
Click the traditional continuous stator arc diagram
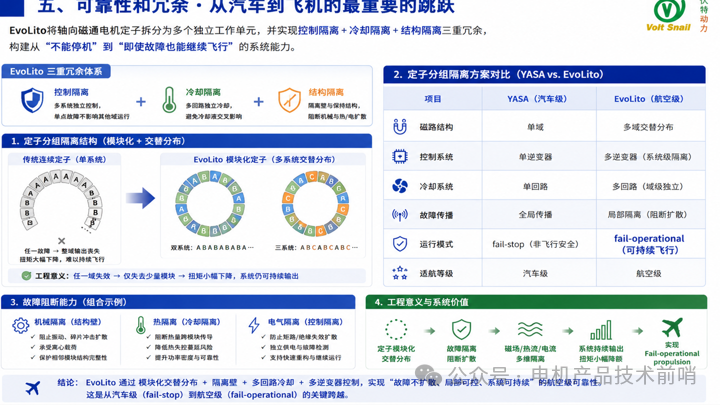[x=61, y=200]
